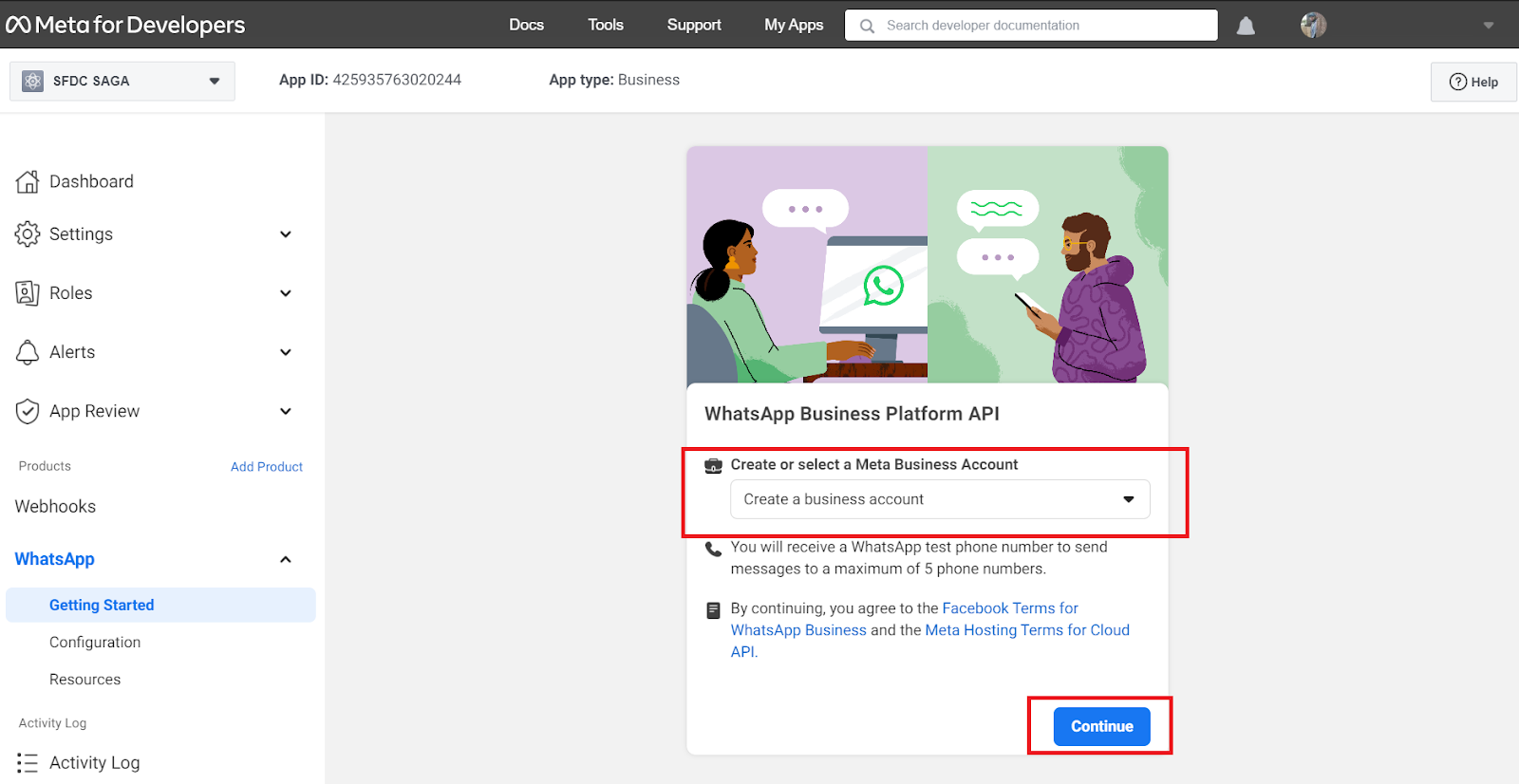The width and height of the screenshot is (1519, 784).
Task: Click the Add Product link
Action: [x=267, y=467]
